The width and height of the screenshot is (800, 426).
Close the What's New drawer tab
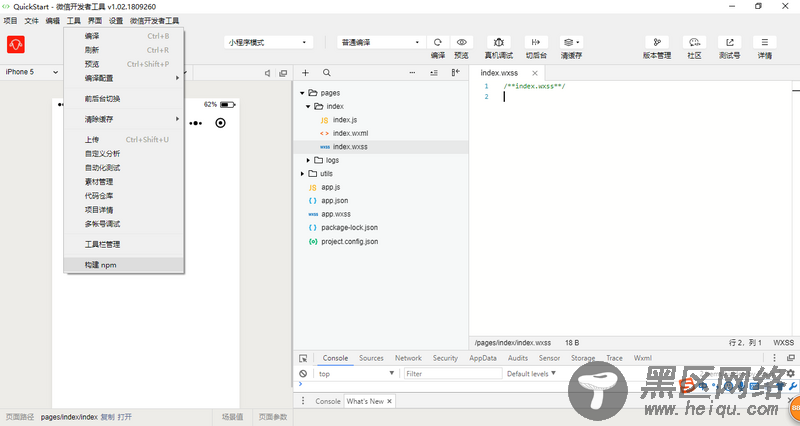[x=389, y=402]
